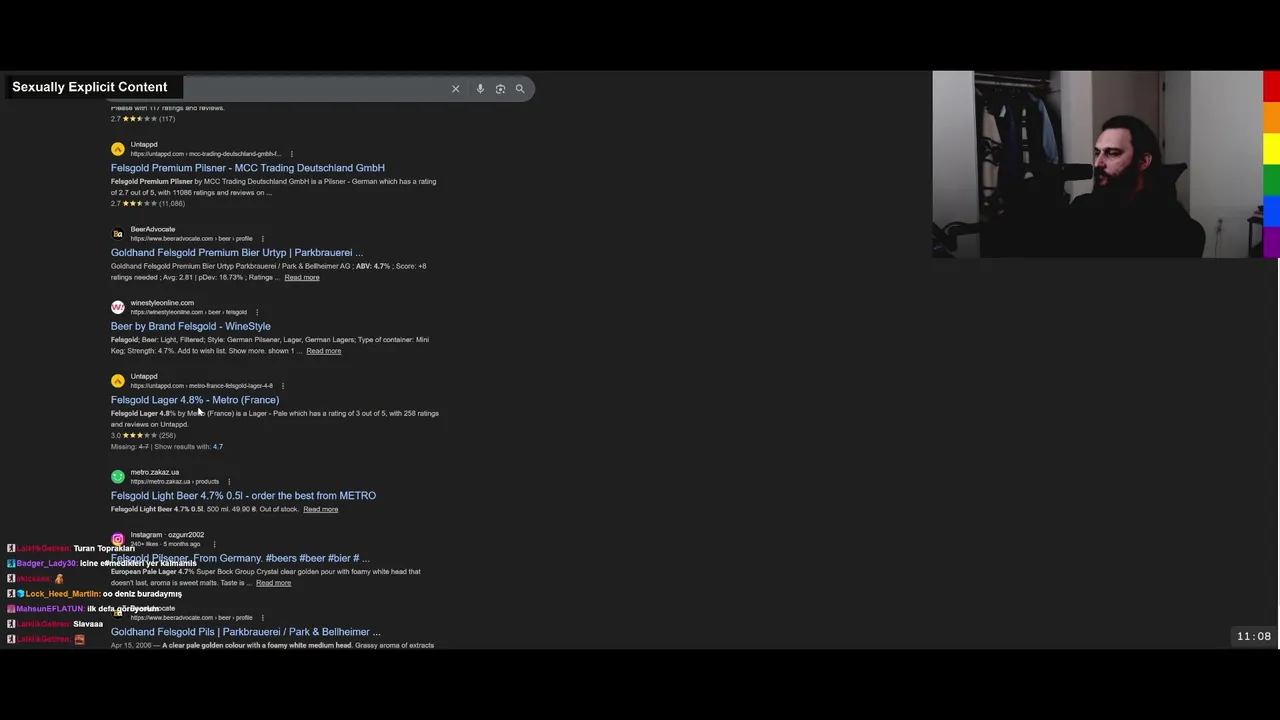Click the beeradvocate.com URL above Urtyp result

click(x=191, y=239)
